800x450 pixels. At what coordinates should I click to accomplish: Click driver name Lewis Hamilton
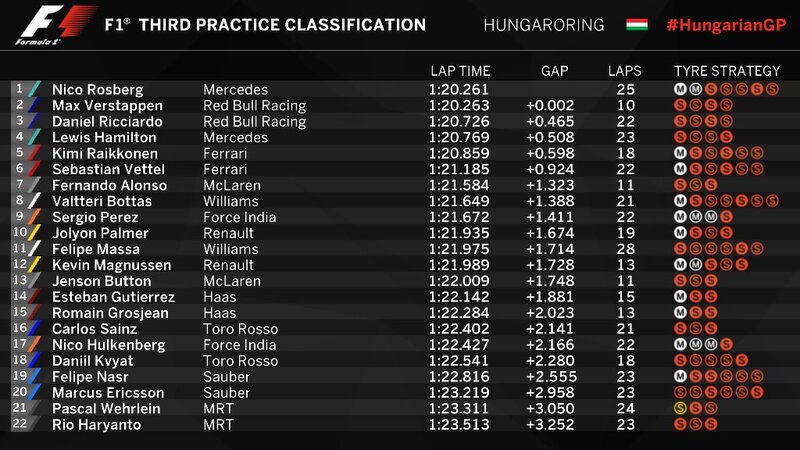(x=104, y=137)
